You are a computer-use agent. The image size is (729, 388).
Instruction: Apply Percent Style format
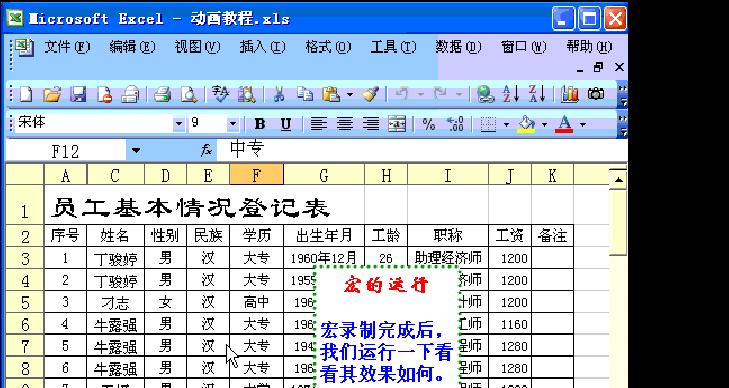tap(429, 124)
